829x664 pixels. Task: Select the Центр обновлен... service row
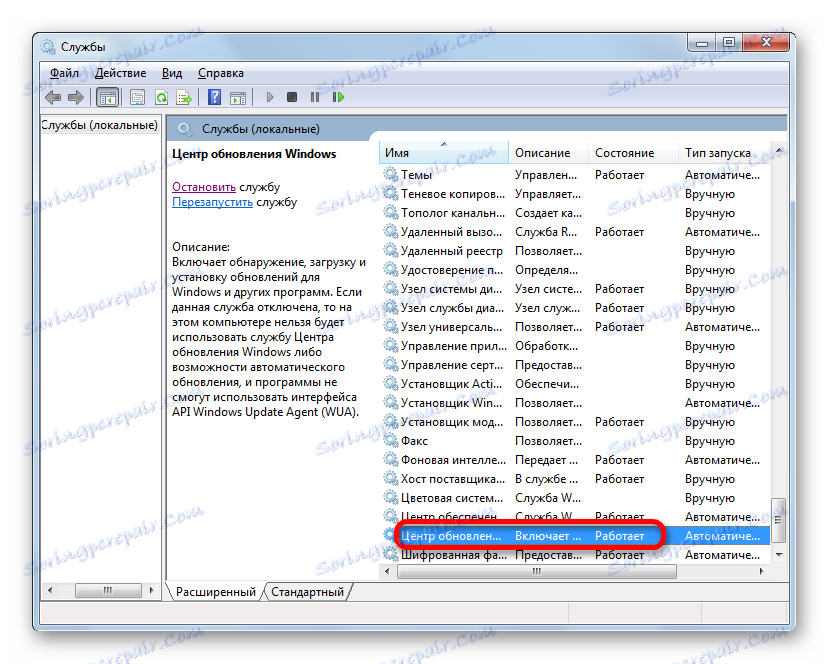click(x=575, y=536)
